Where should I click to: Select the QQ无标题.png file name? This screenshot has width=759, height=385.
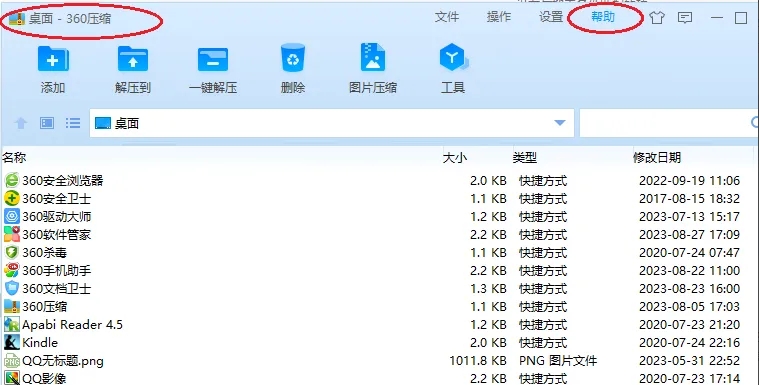pyautogui.click(x=63, y=360)
